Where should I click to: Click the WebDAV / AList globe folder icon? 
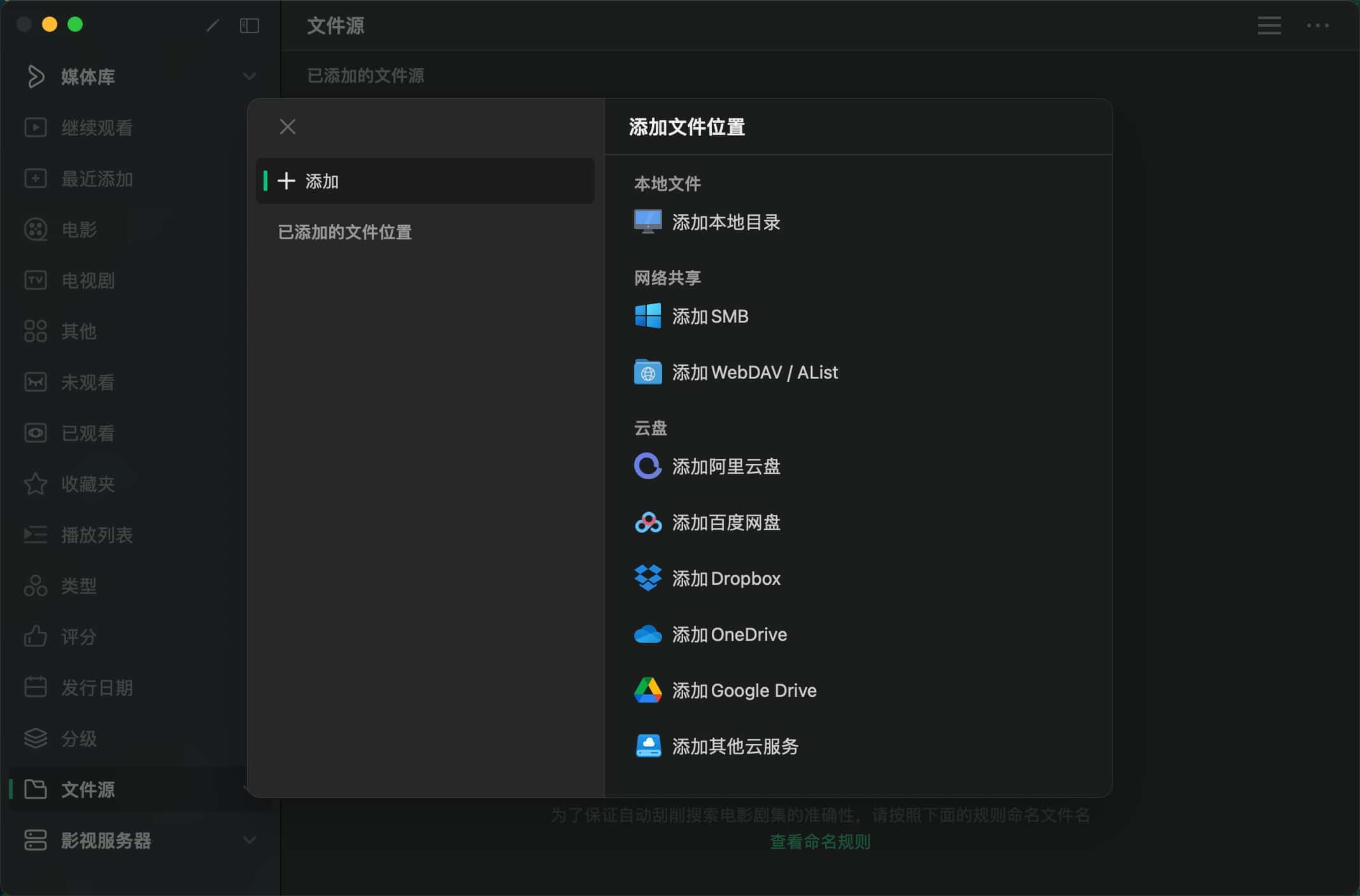tap(648, 372)
